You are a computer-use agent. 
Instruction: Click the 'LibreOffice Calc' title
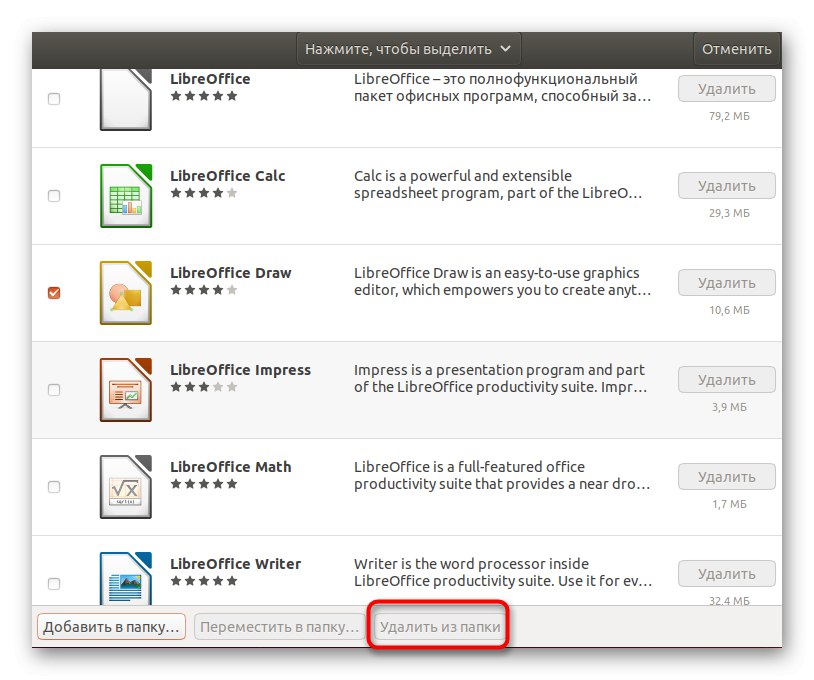tap(228, 176)
